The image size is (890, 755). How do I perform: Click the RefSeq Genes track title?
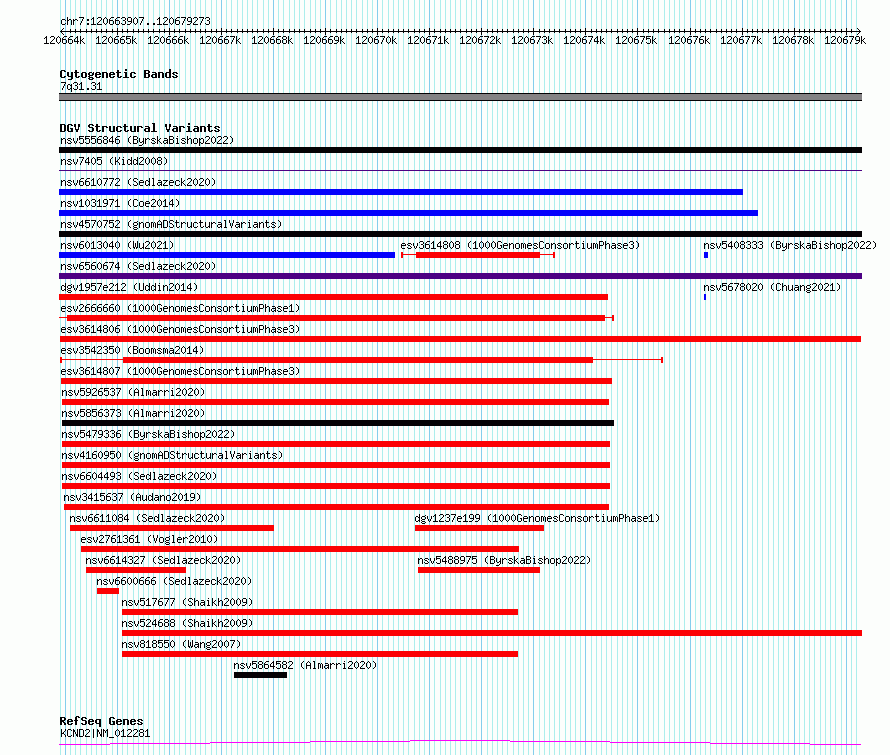pyautogui.click(x=101, y=721)
